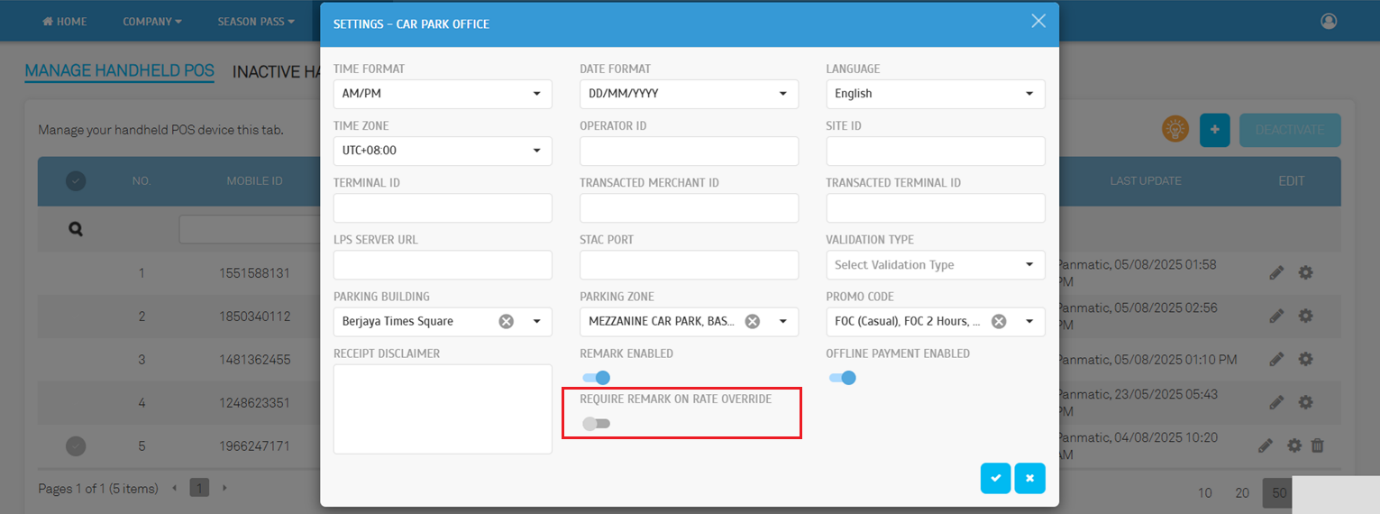Expand the Validation Type dropdown

point(935,265)
